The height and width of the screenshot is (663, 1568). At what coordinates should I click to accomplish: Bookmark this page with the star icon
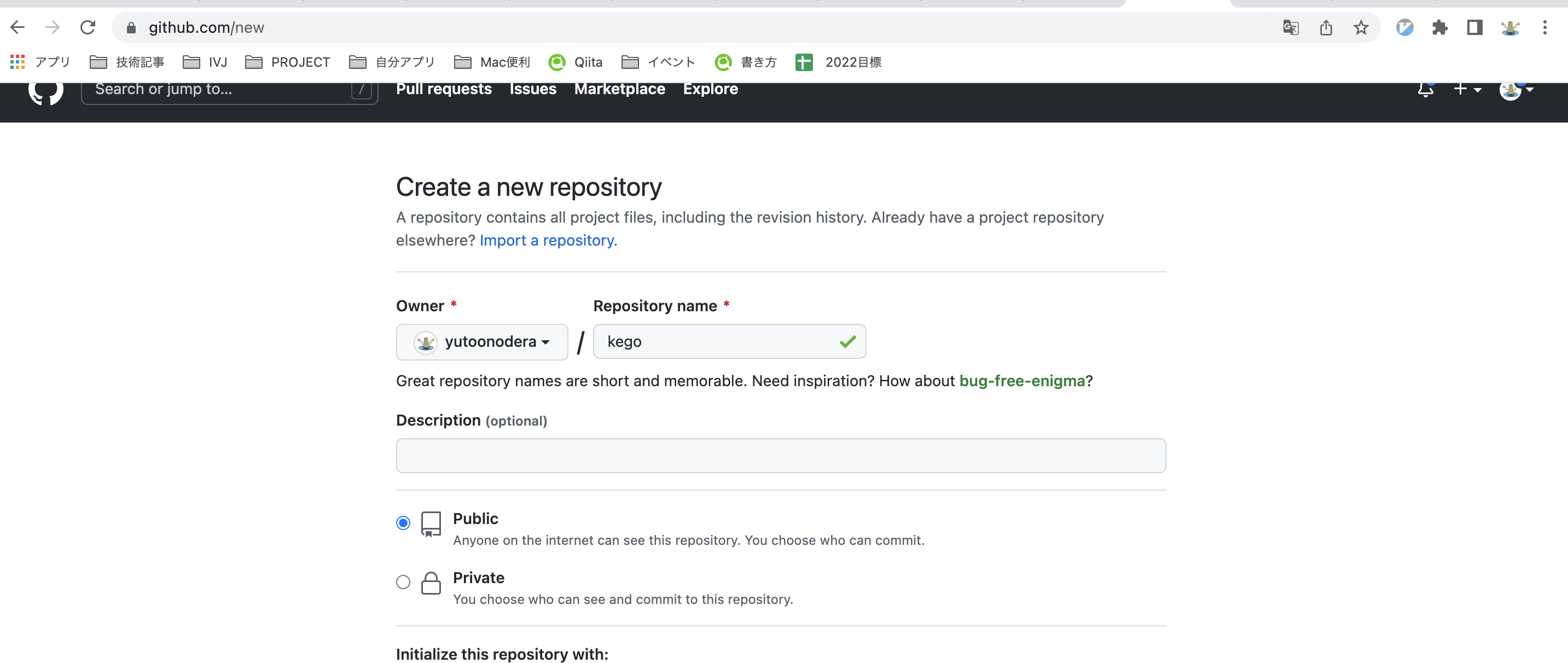tap(1361, 27)
